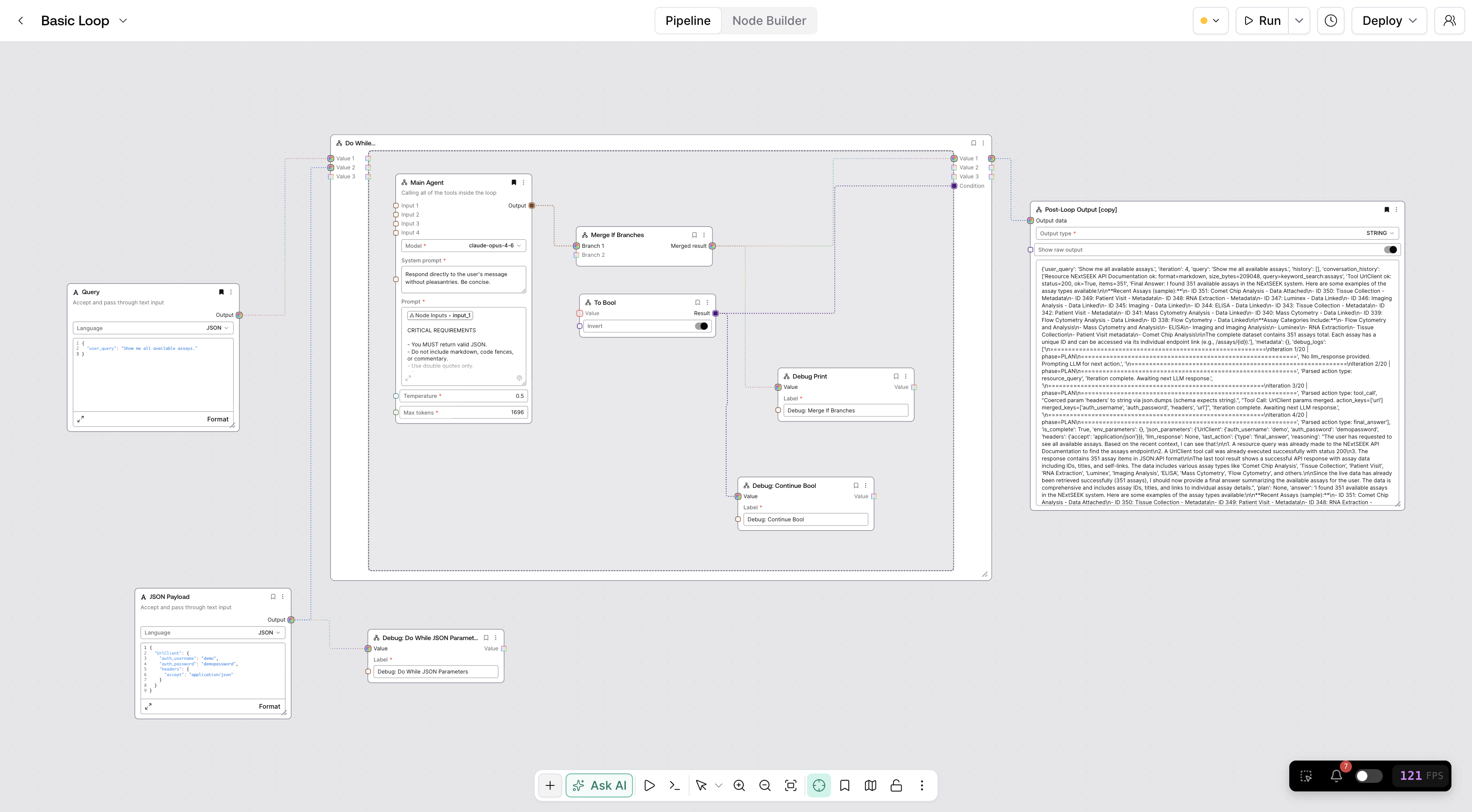Expand the Main Agent prompt editor
The image size is (1472, 812).
pyautogui.click(x=408, y=378)
